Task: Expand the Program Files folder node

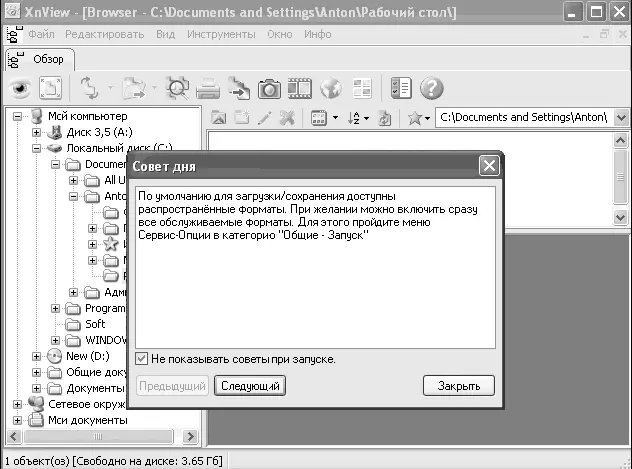Action: point(55,308)
